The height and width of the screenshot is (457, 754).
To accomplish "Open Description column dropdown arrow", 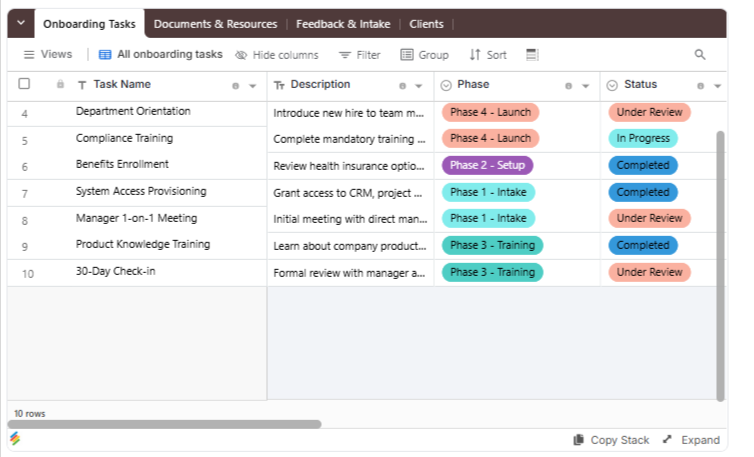I will pyautogui.click(x=418, y=86).
